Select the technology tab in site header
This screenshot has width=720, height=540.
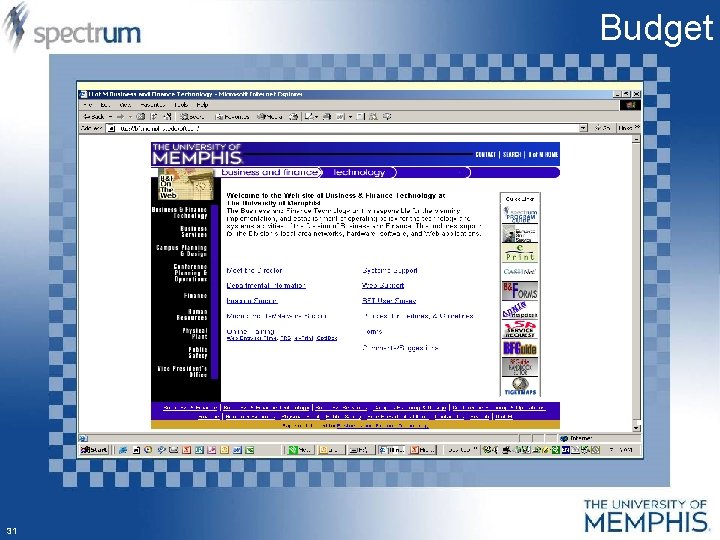tap(359, 172)
